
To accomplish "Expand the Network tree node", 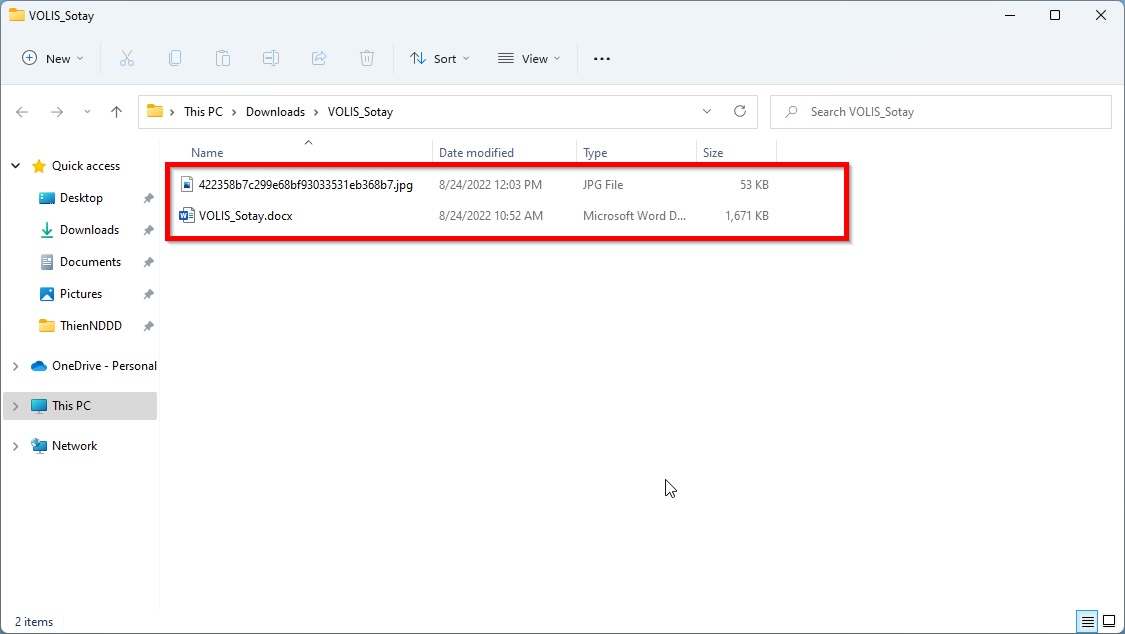I will [x=15, y=446].
